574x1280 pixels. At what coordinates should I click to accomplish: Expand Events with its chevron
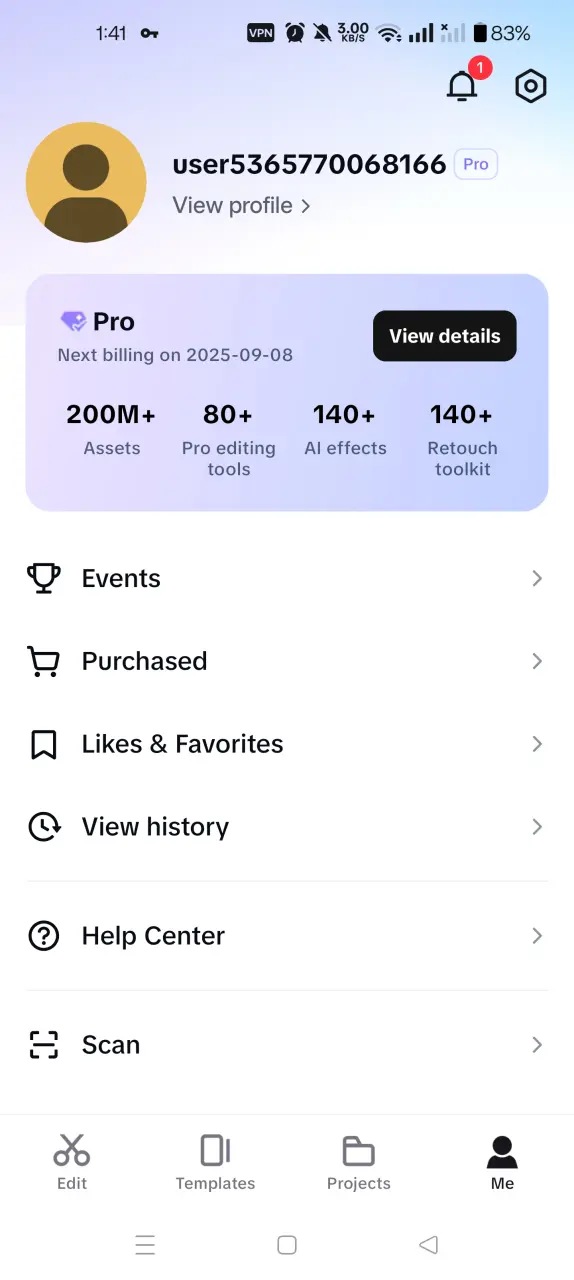point(537,578)
